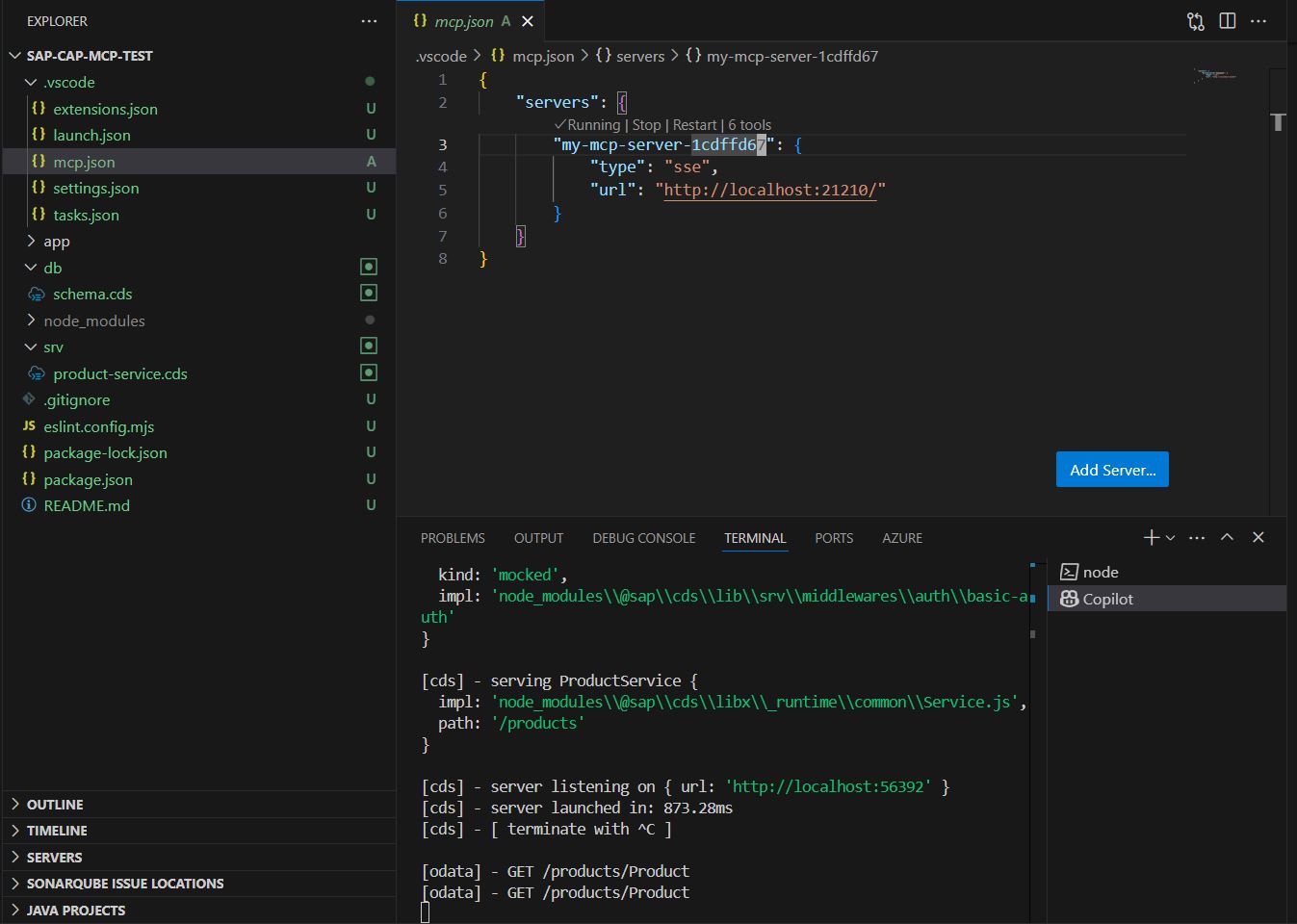Screen dimensions: 1297x924
Task: Open editor more actions ellipsis menu
Action: (1258, 21)
